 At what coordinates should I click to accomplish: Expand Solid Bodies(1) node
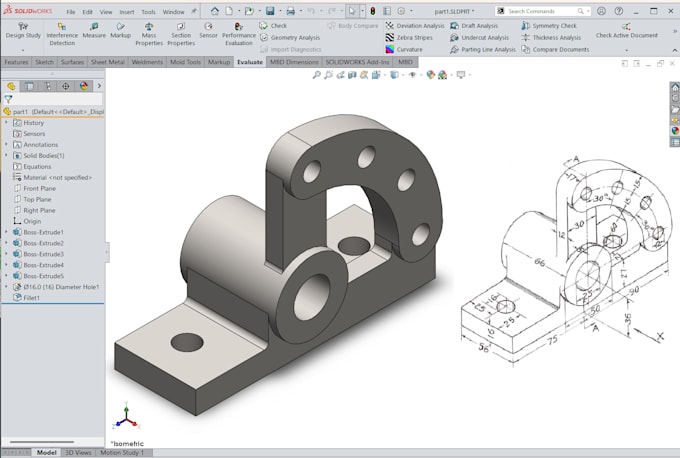coord(6,155)
